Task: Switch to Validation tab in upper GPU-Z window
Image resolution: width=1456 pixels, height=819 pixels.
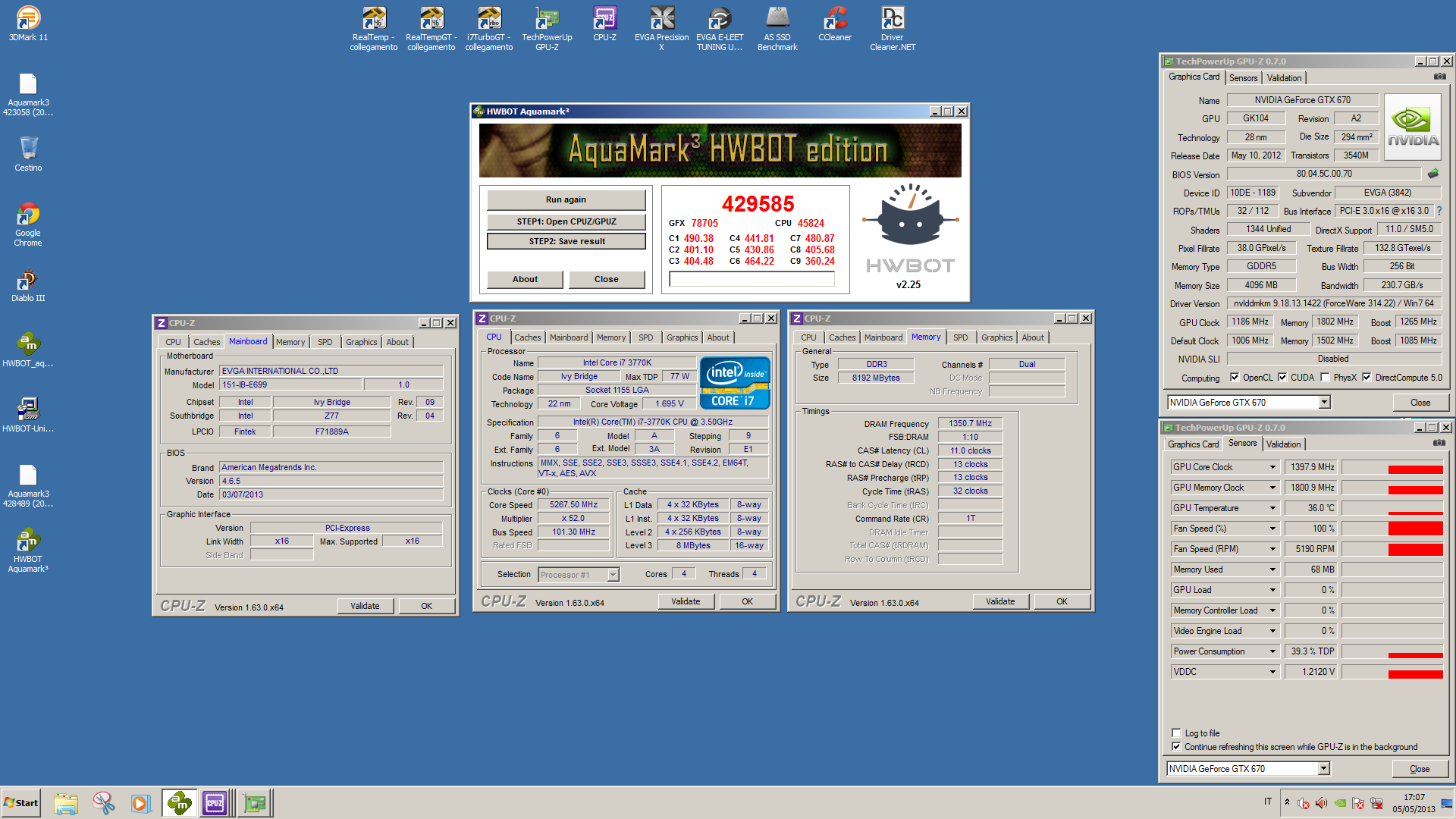Action: coord(1284,78)
